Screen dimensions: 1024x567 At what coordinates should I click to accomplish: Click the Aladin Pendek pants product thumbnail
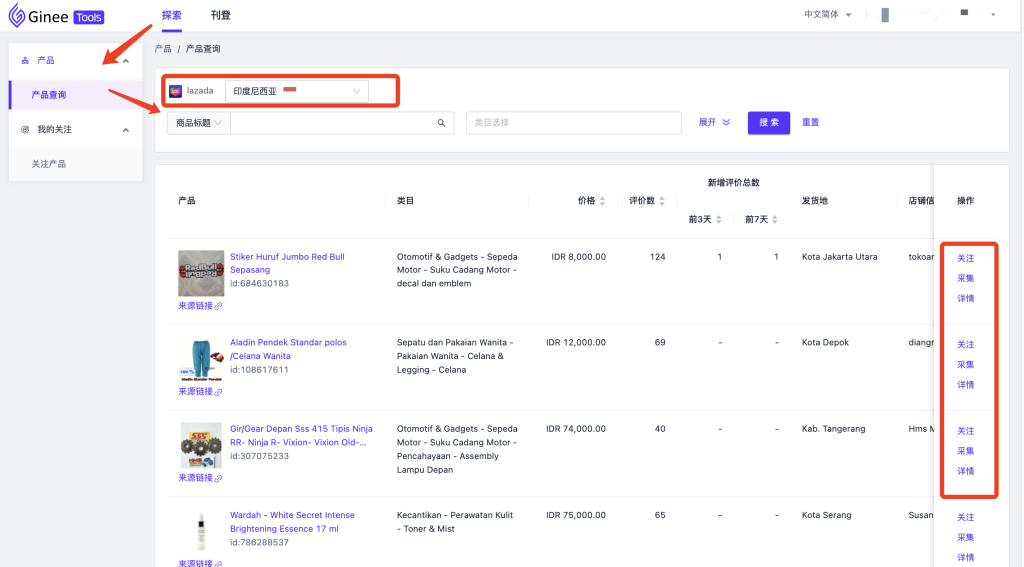(x=201, y=360)
